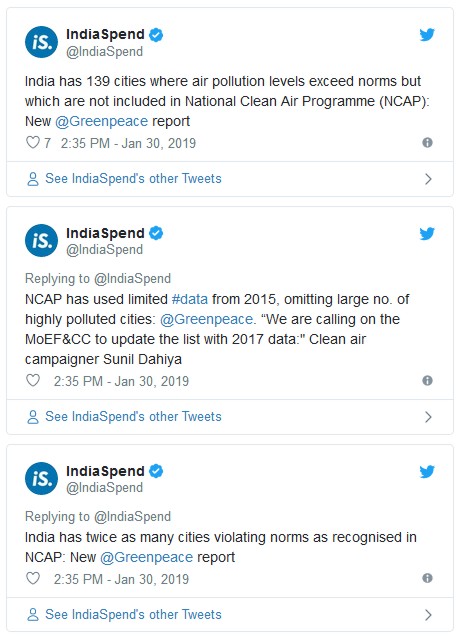Viewport: 460px width, 640px height.
Task: Open the info icon on the first tweet
Action: tap(427, 142)
